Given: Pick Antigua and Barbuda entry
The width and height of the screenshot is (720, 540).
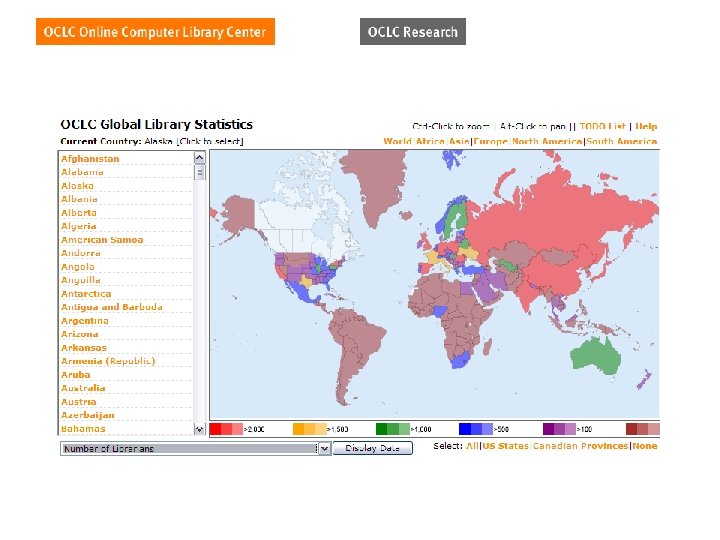Looking at the screenshot, I should click(112, 307).
